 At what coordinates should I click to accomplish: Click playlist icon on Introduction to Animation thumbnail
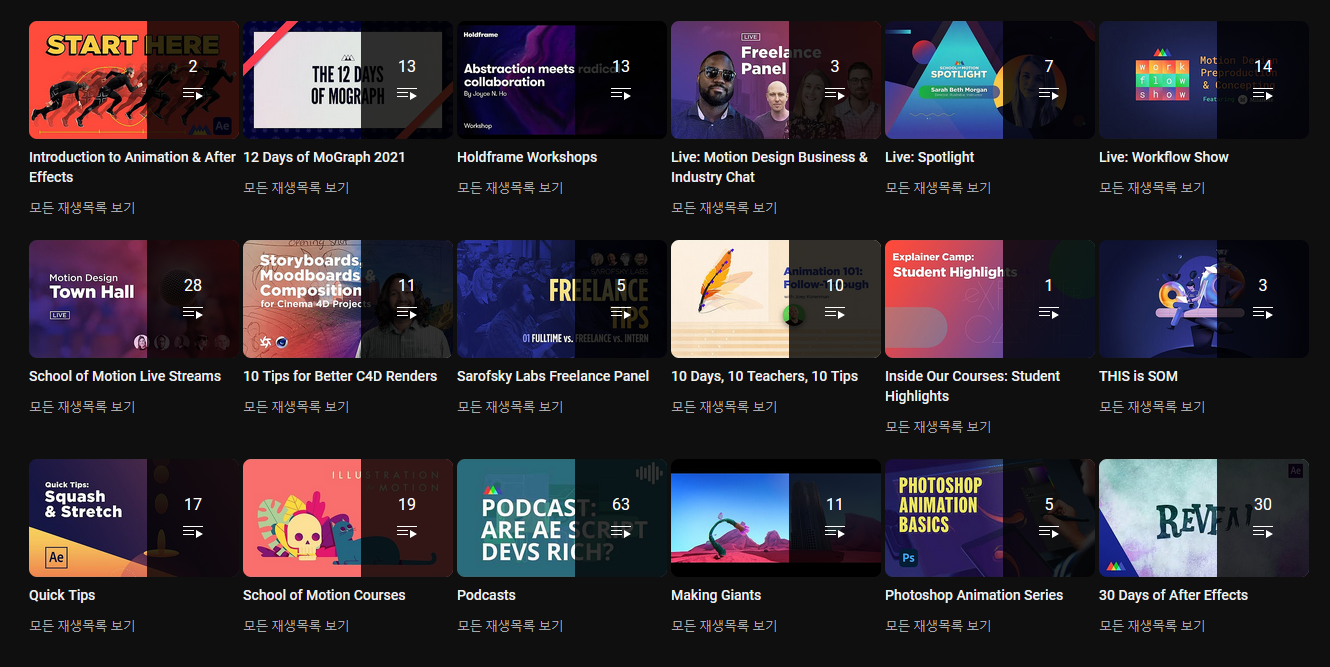193,94
